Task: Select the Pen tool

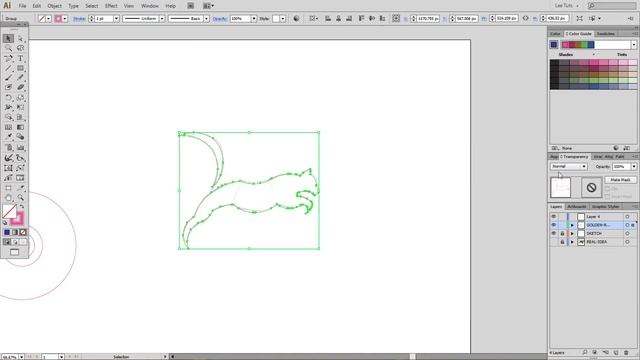Action: pos(9,58)
